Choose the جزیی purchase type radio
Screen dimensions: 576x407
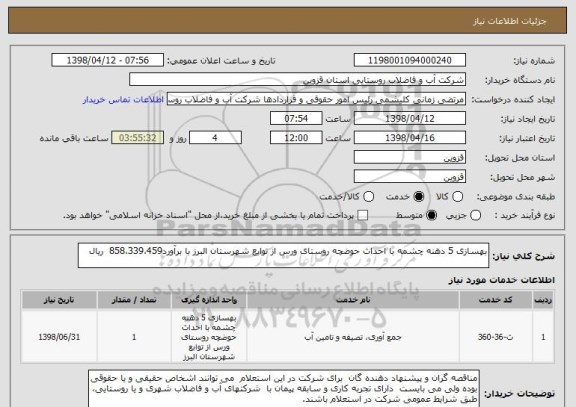[475, 215]
